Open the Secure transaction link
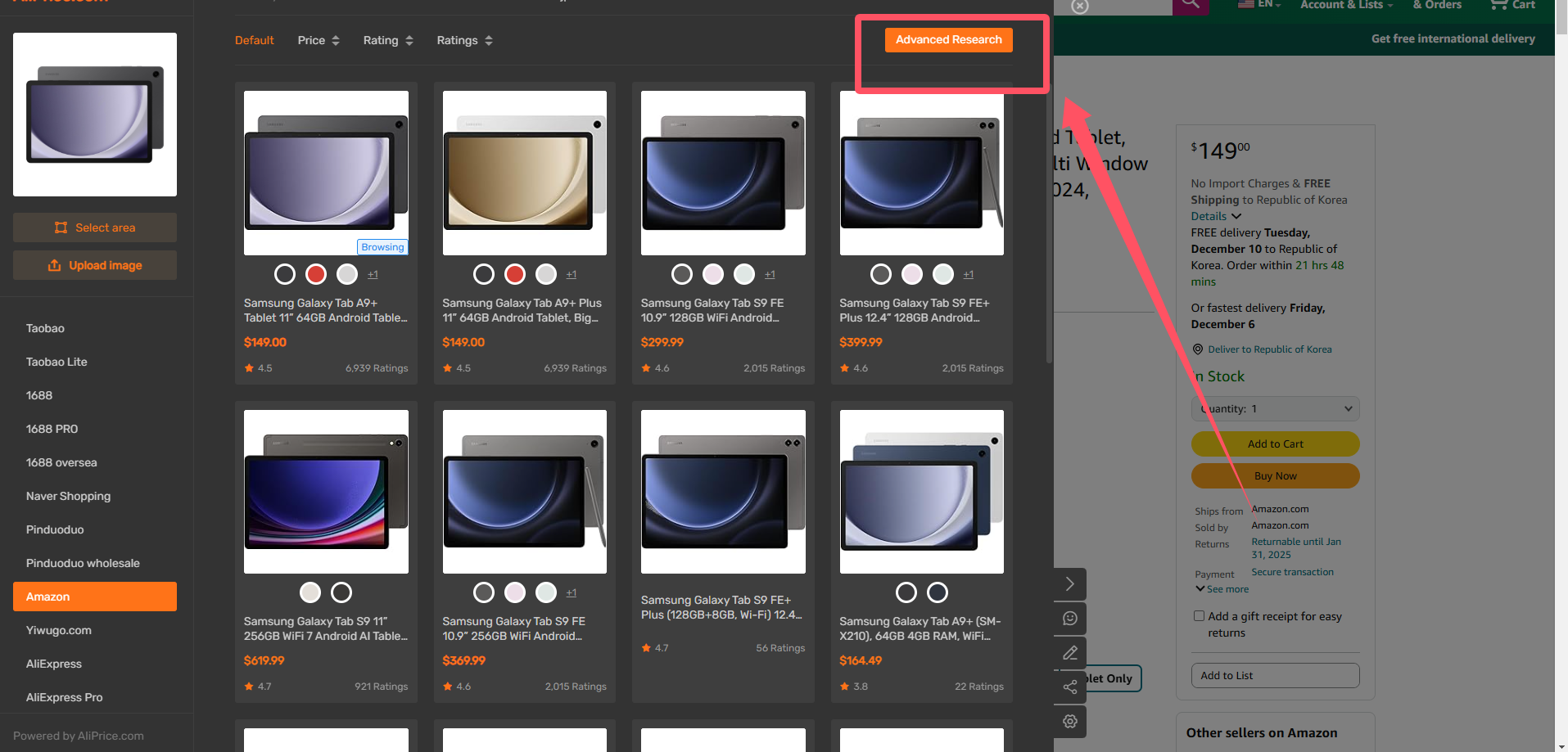The height and width of the screenshot is (752, 1568). pos(1292,572)
